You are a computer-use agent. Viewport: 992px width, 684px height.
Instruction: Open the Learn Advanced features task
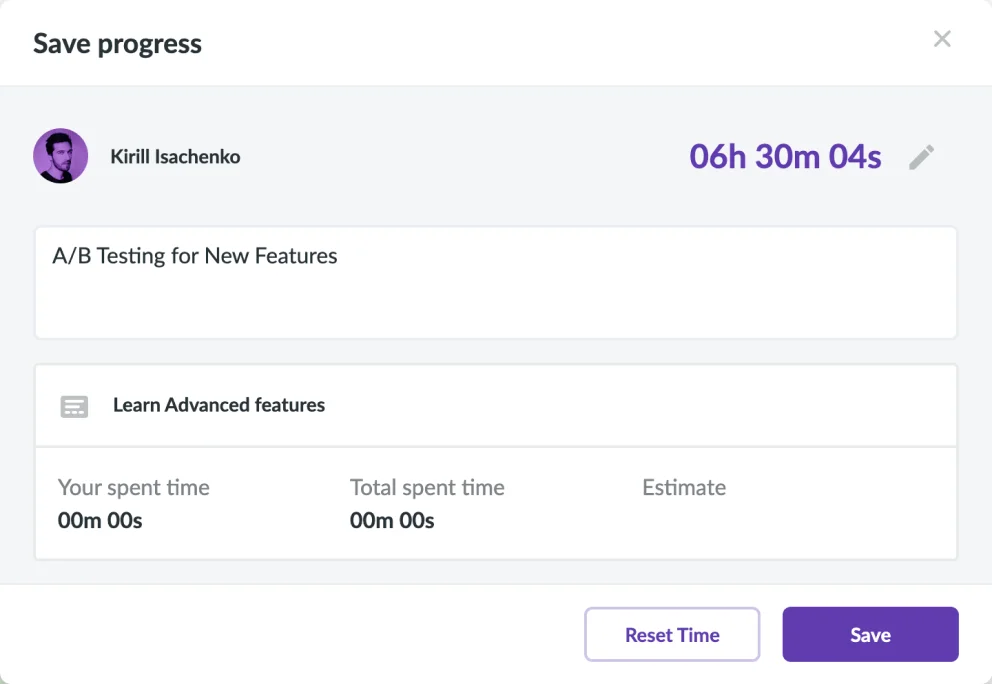click(x=219, y=405)
